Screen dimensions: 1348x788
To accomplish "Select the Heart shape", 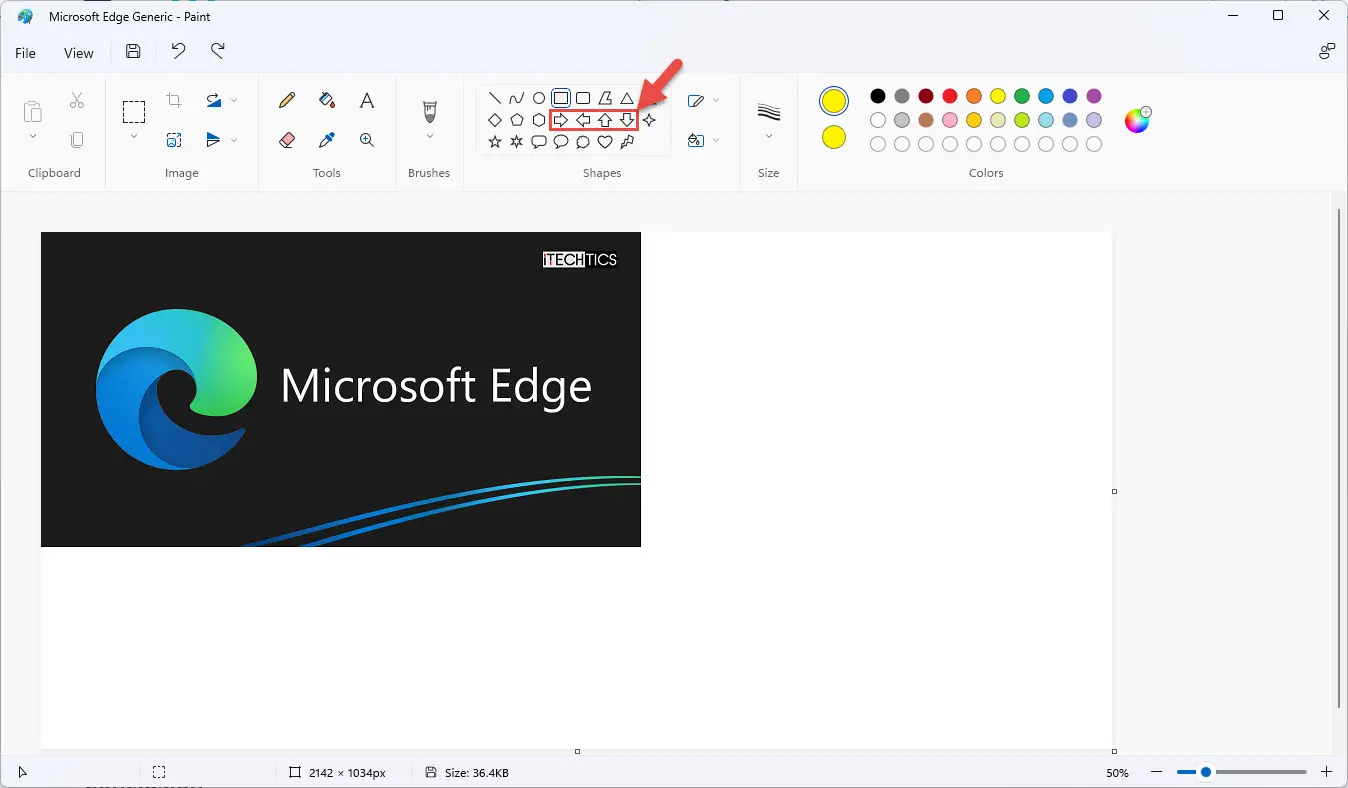I will pyautogui.click(x=605, y=142).
